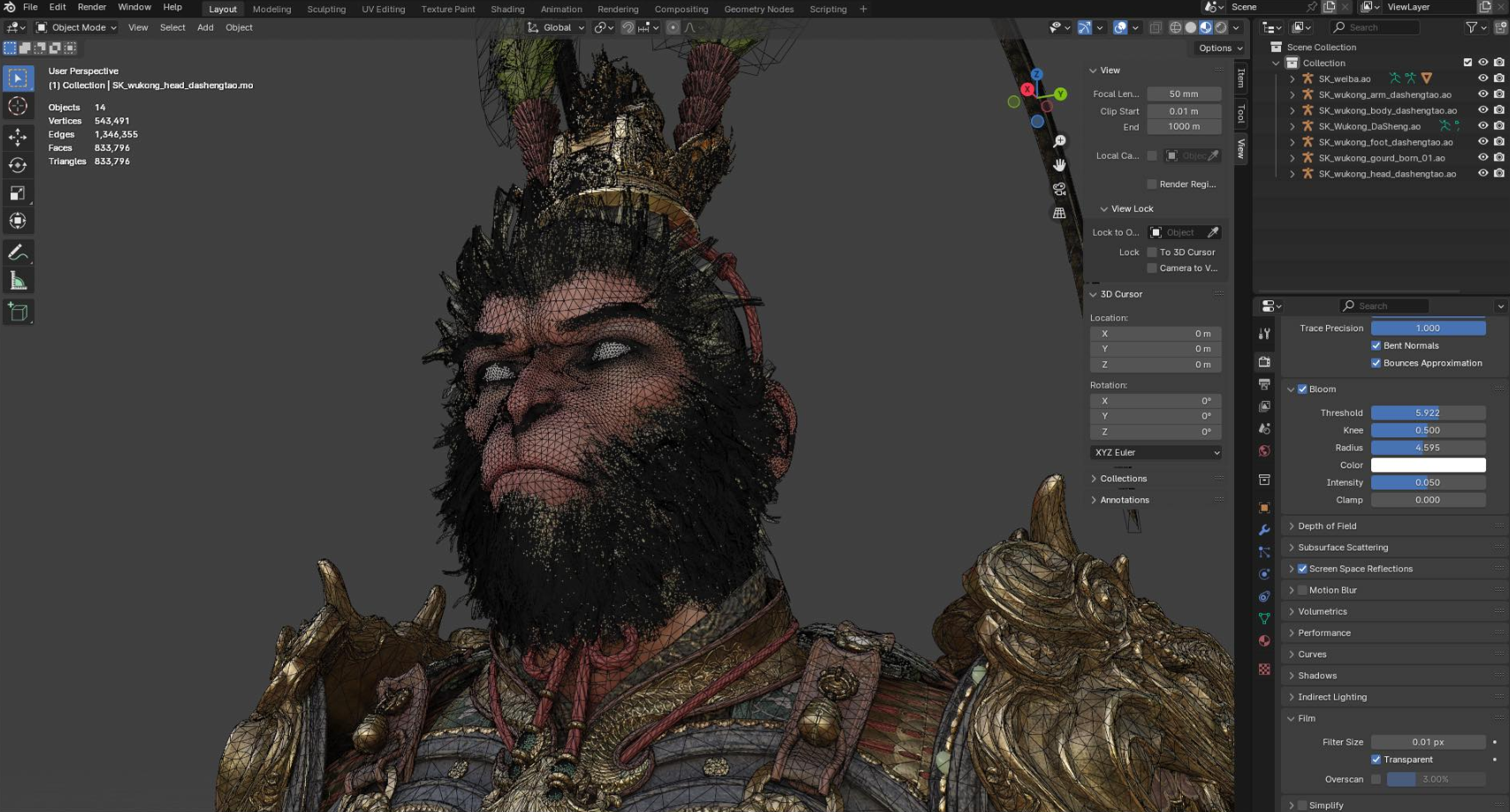Select the Scale tool
This screenshot has height=812, width=1510.
click(x=18, y=193)
